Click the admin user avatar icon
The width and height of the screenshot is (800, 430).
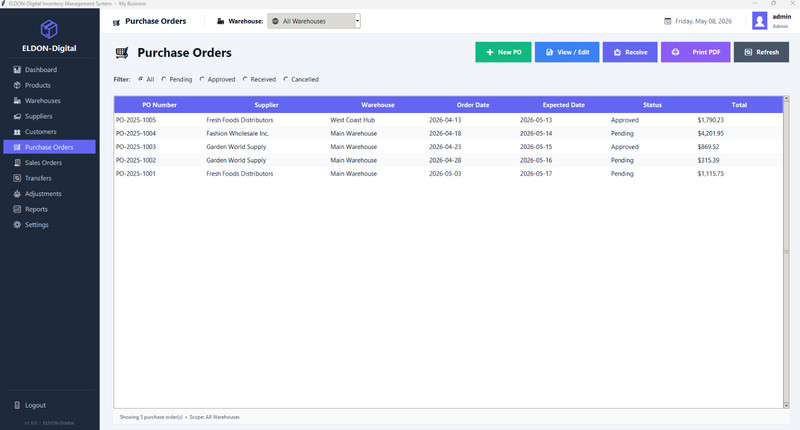coord(759,21)
